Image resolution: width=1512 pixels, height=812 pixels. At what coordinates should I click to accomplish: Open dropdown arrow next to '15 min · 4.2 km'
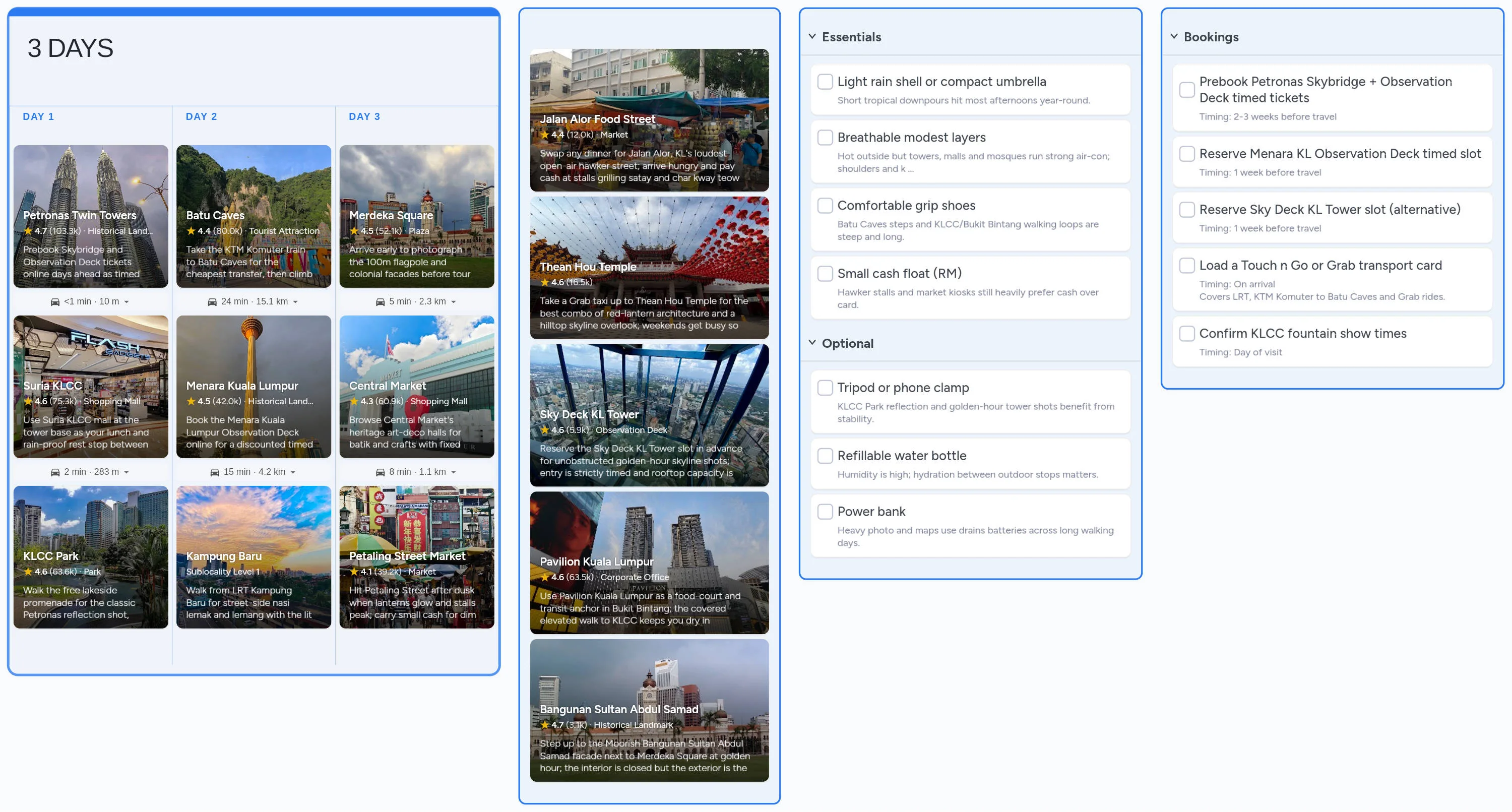click(x=293, y=473)
